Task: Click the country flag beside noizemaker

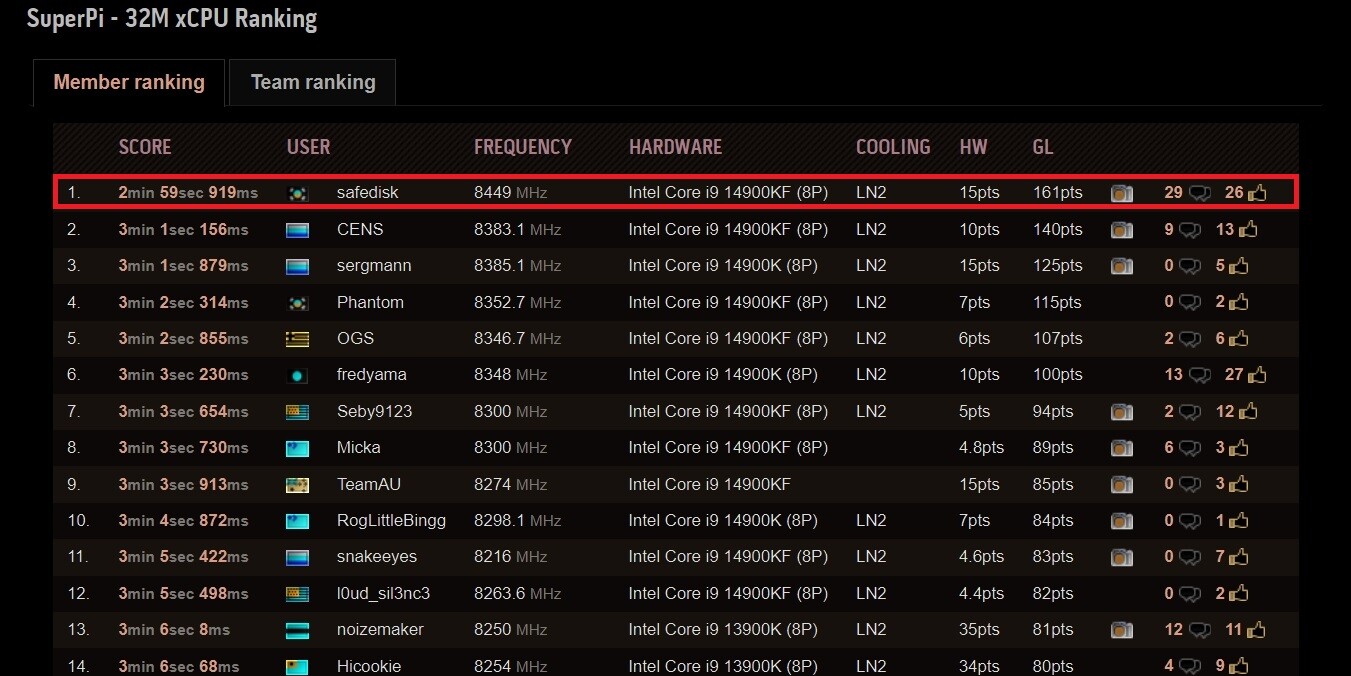Action: pyautogui.click(x=298, y=630)
